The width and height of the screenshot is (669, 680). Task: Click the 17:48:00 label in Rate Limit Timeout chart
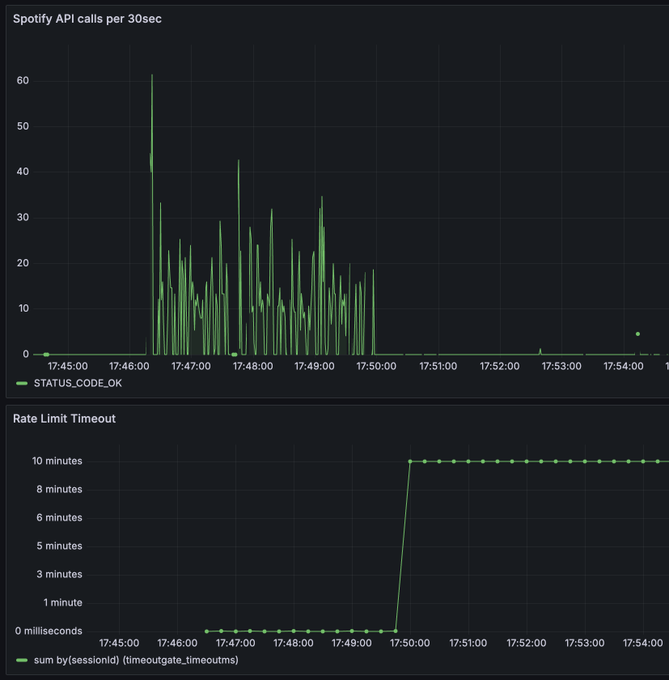pyautogui.click(x=294, y=643)
